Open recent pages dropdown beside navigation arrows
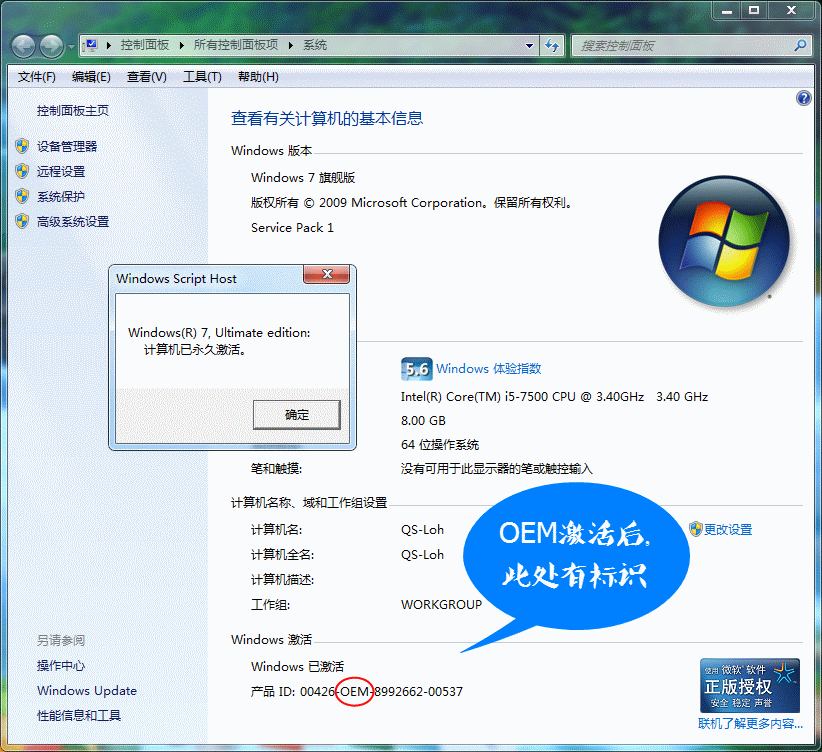The width and height of the screenshot is (822, 752). (x=70, y=45)
